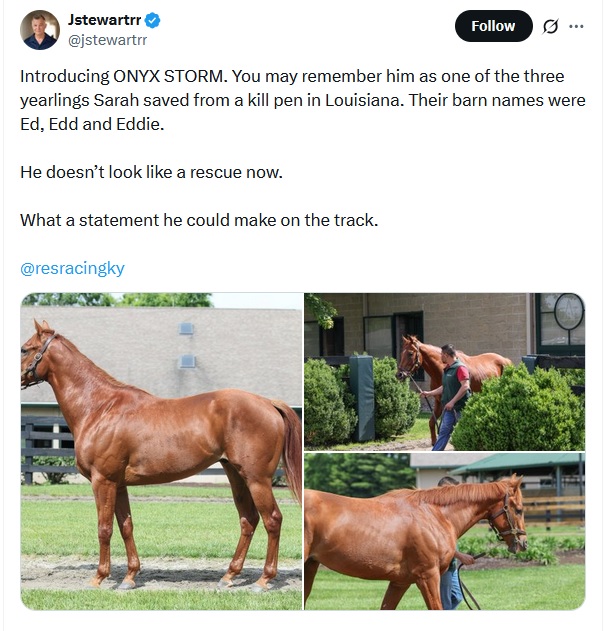Image resolution: width=609 pixels, height=631 pixels.
Task: Click the "Ed, Edd and Eddie" text
Action: (x=90, y=124)
